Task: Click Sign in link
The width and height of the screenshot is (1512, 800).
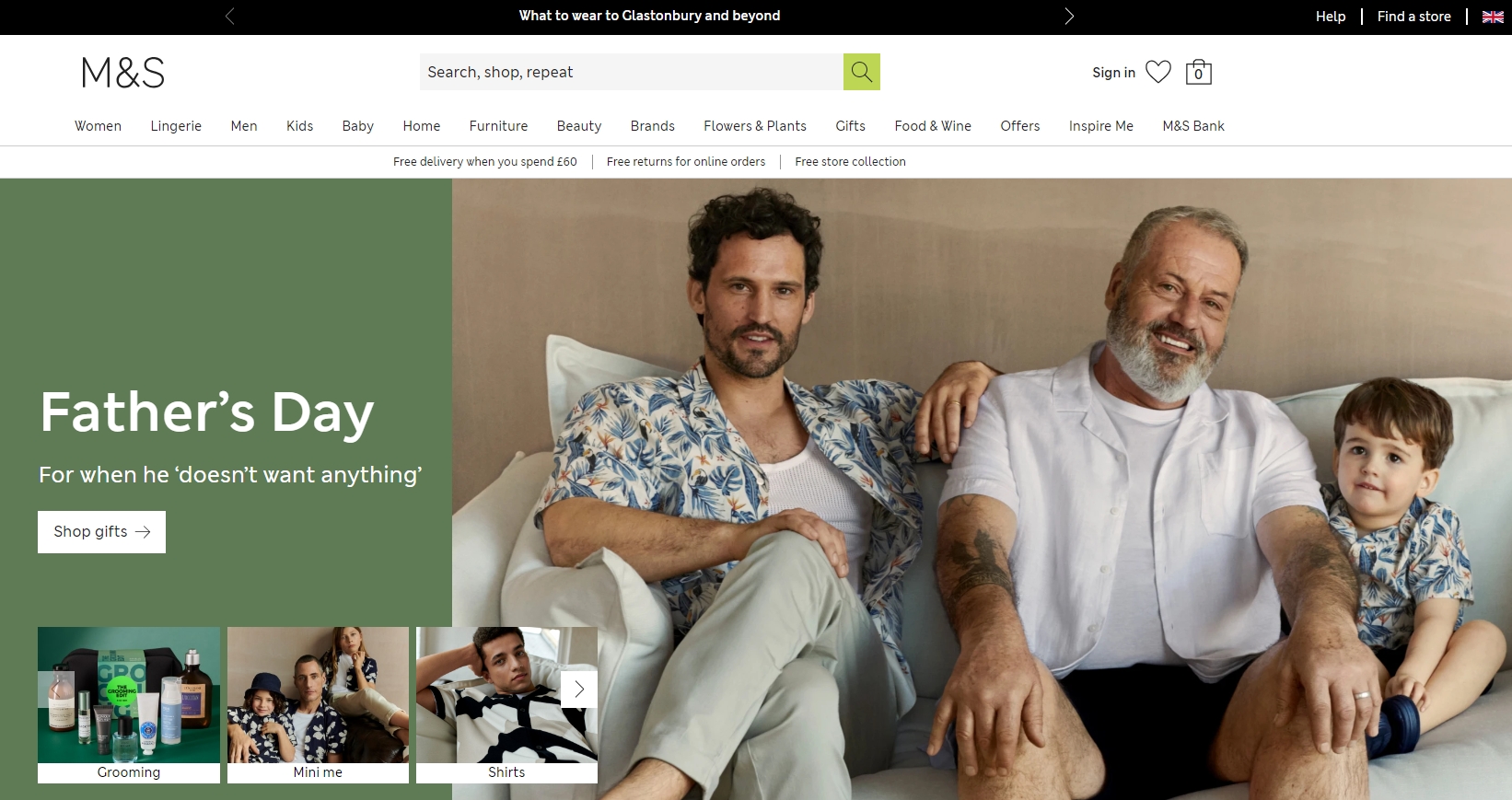Action: point(1113,73)
